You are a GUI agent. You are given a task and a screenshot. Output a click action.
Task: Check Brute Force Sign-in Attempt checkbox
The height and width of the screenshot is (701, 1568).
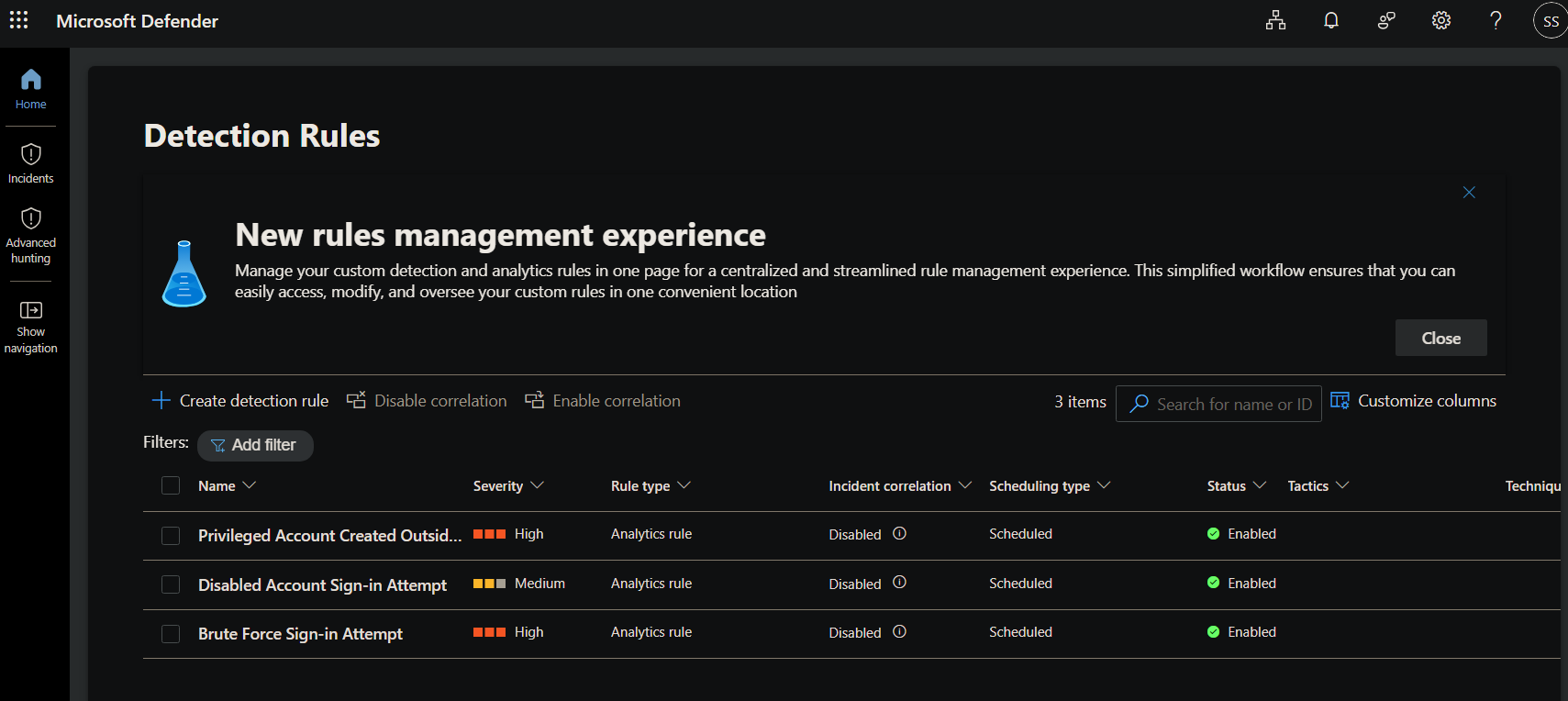pos(171,633)
